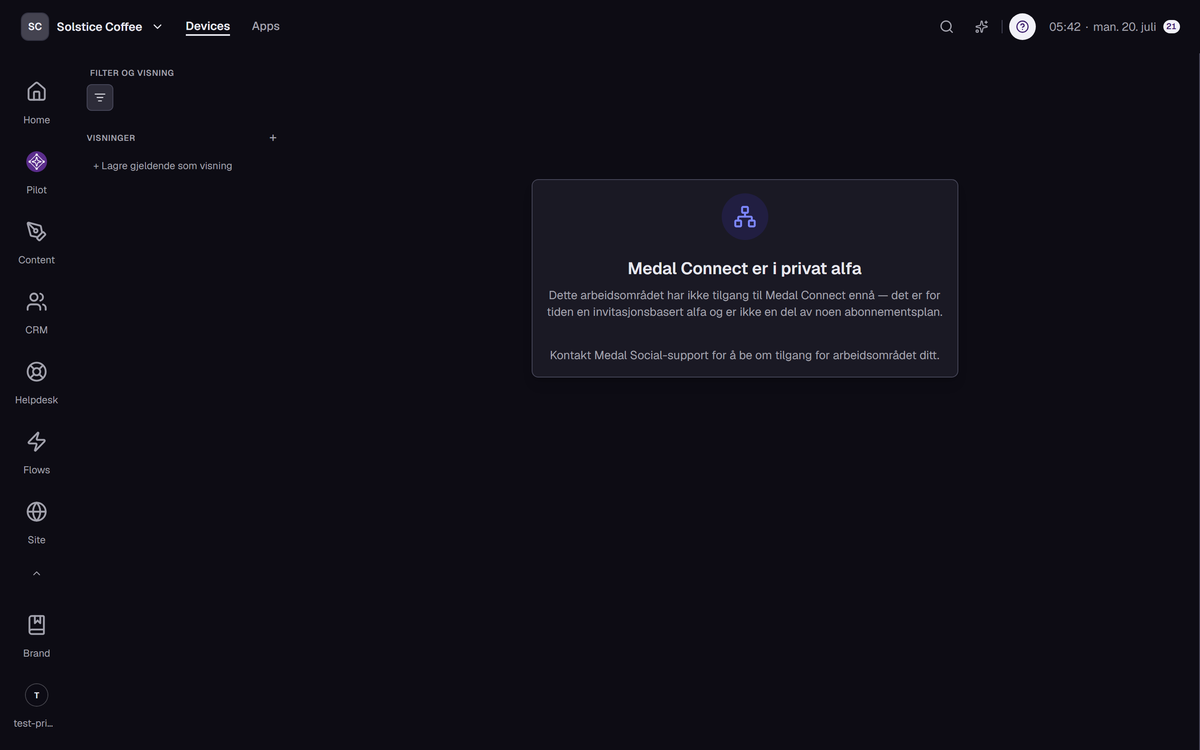Add a new view with the plus icon
Image resolution: width=1200 pixels, height=750 pixels.
(x=273, y=138)
